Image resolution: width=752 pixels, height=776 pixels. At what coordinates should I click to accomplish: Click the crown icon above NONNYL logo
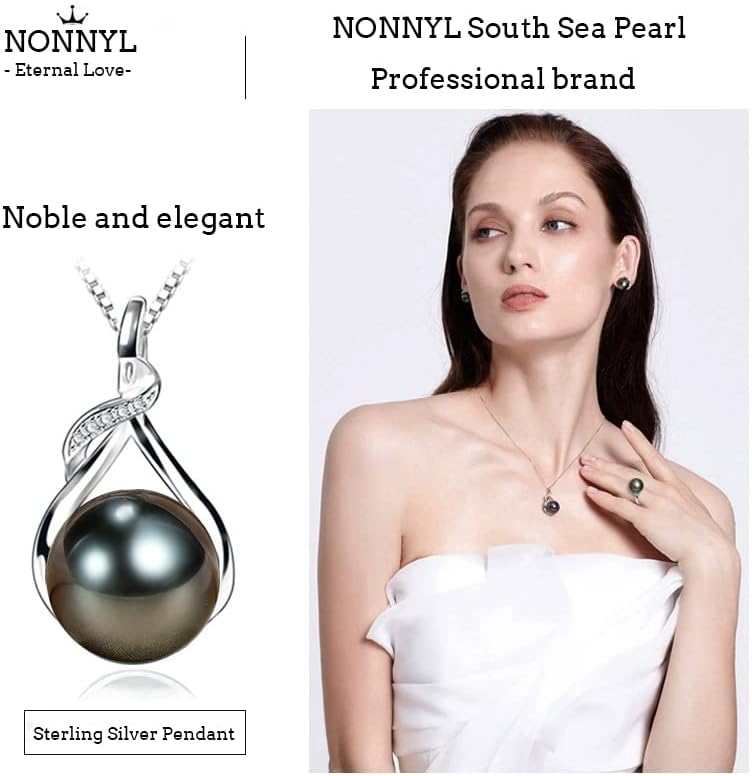point(72,15)
